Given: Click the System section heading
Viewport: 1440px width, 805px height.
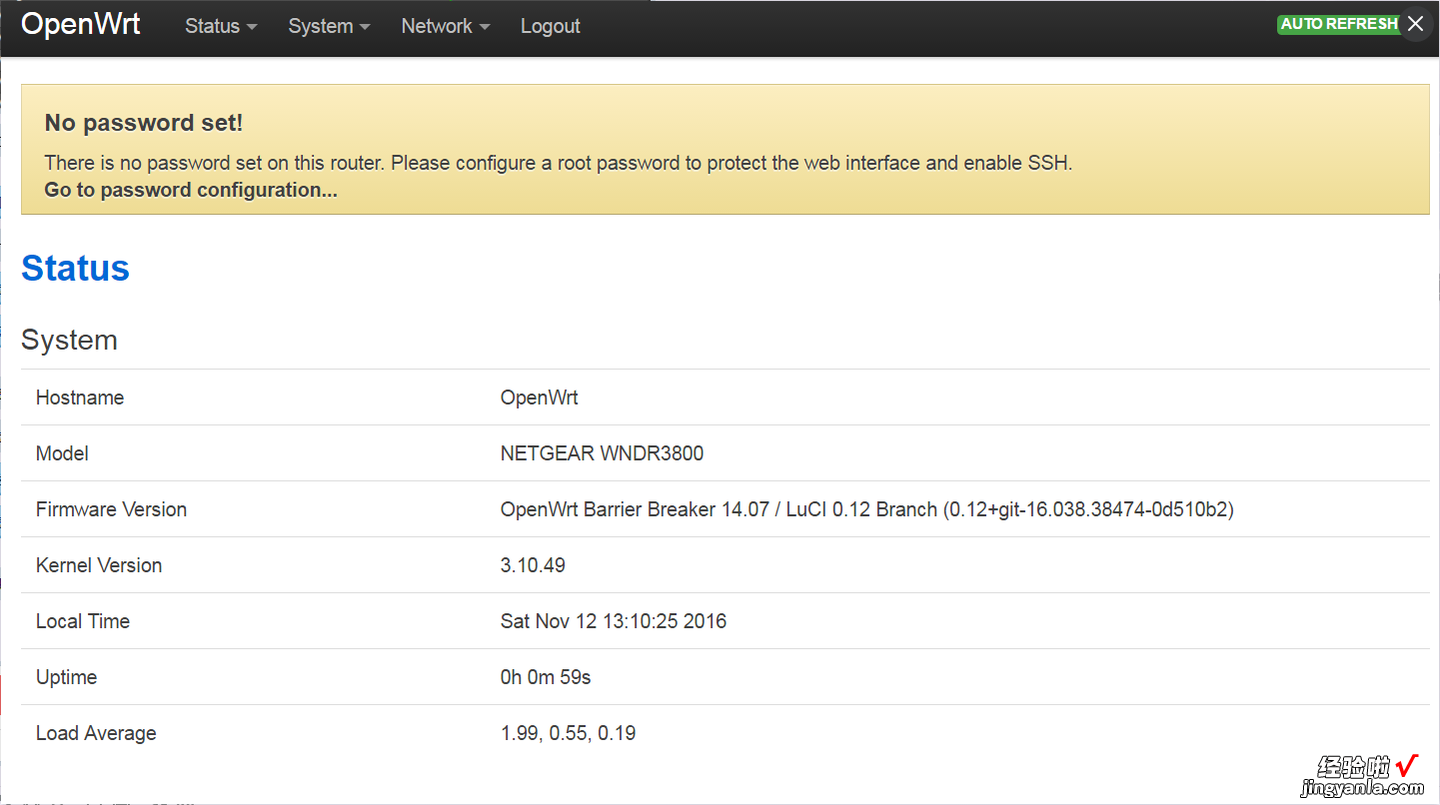Looking at the screenshot, I should pyautogui.click(x=69, y=340).
